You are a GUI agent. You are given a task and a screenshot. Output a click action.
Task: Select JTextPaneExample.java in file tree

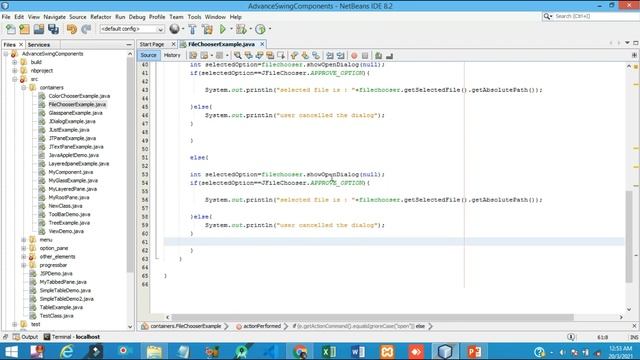(76, 147)
